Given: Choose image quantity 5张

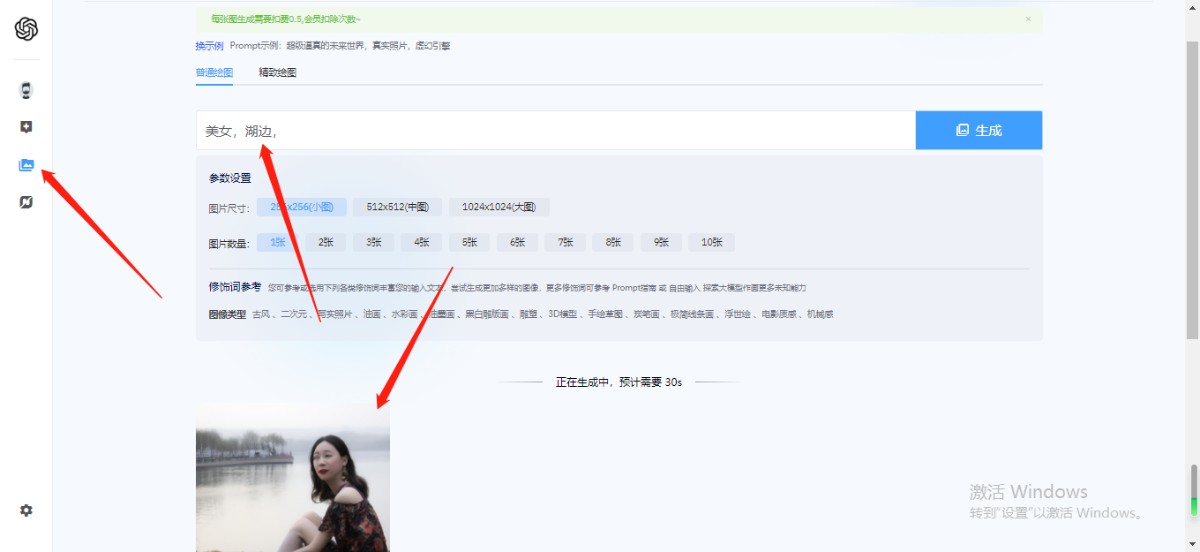Looking at the screenshot, I should click(470, 242).
